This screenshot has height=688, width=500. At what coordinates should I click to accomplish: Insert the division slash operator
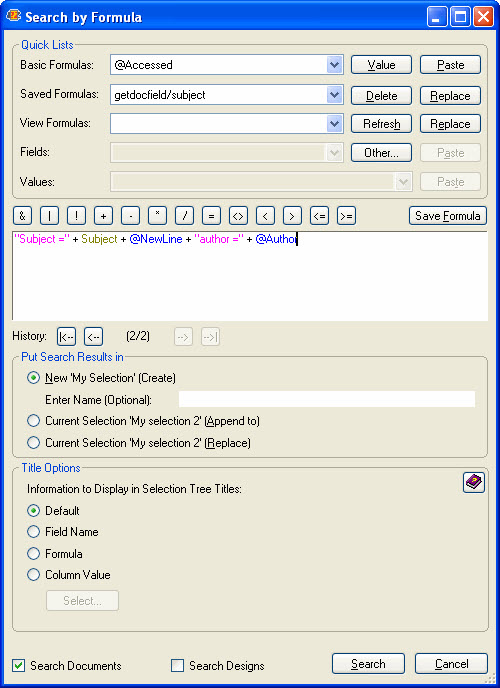[x=184, y=215]
